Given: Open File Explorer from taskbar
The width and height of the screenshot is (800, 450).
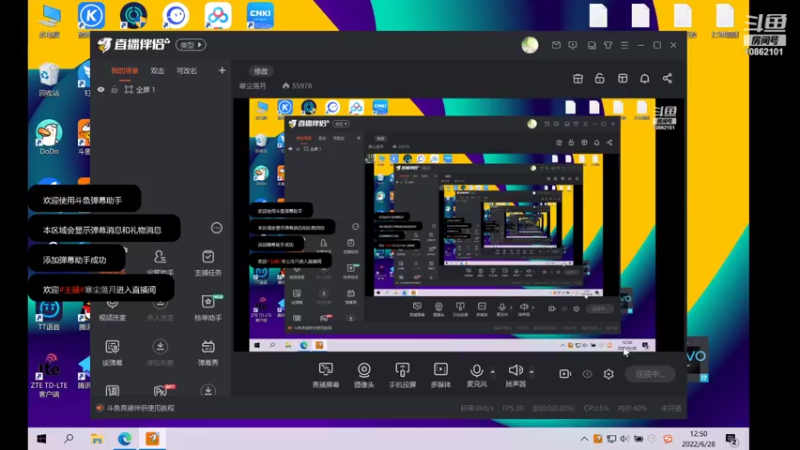Looking at the screenshot, I should [96, 439].
